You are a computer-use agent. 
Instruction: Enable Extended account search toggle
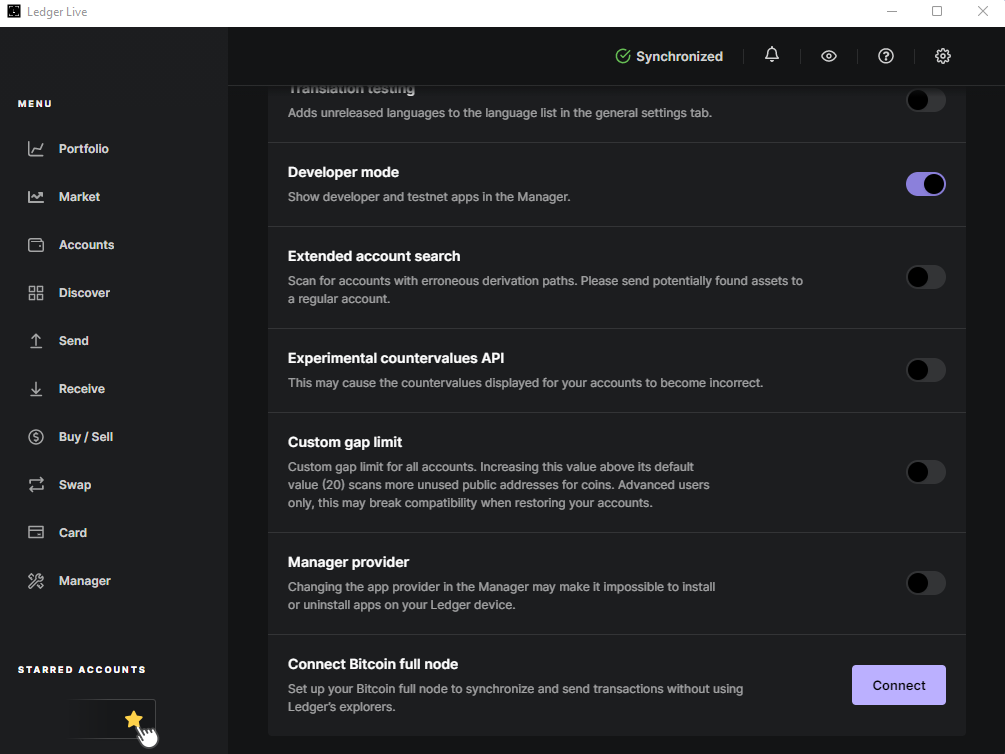925,277
